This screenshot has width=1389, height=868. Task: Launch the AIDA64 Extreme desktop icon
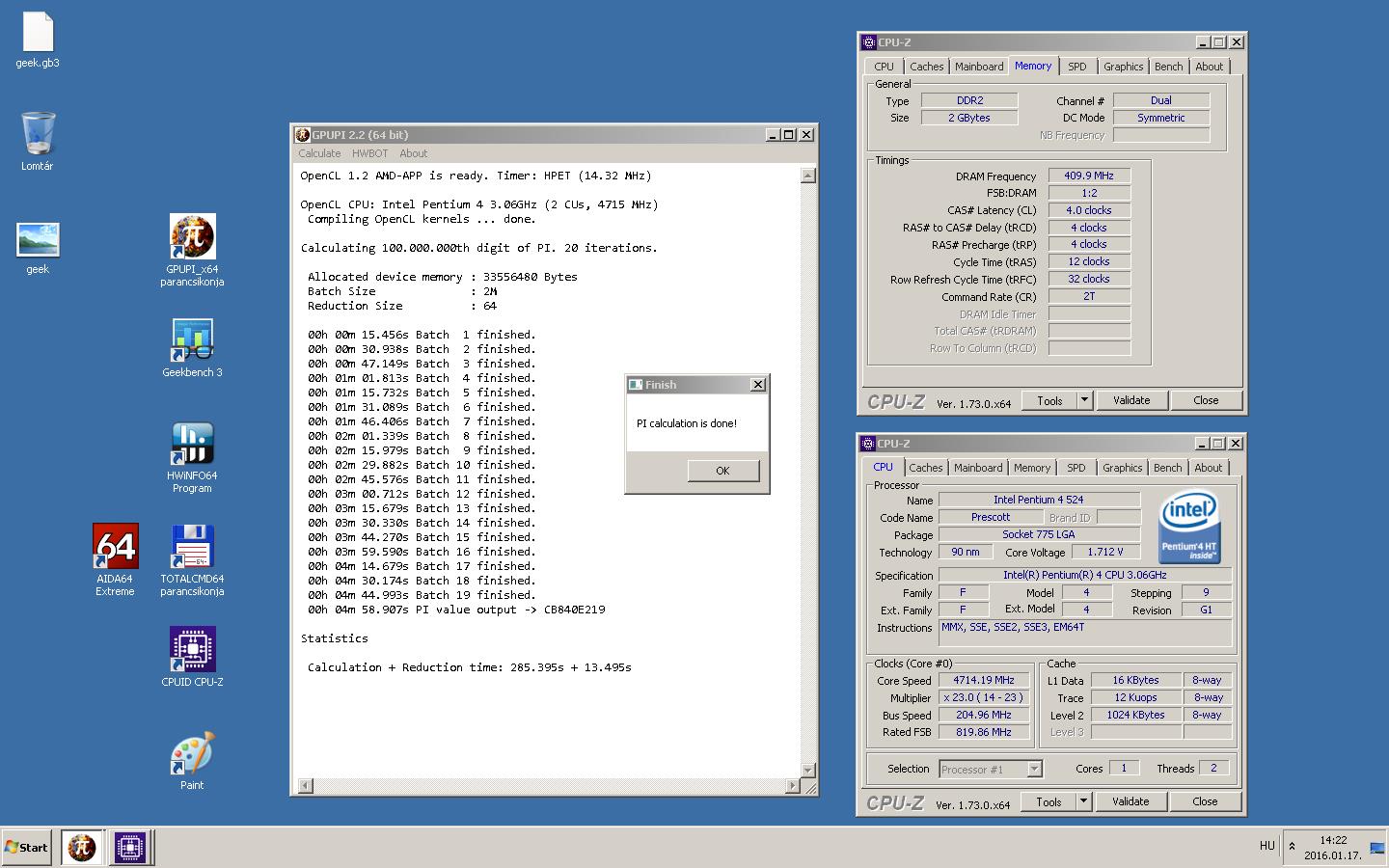(x=115, y=547)
